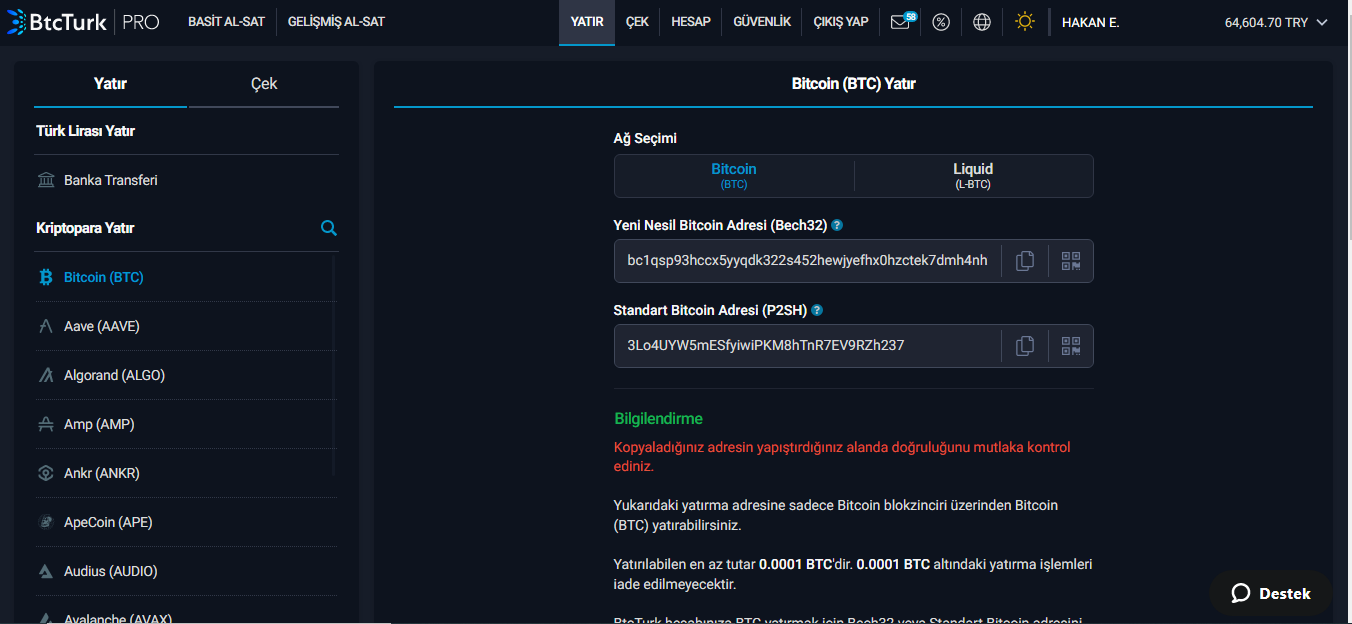Image resolution: width=1352 pixels, height=624 pixels.
Task: Click the Bech32 info help icon
Action: point(837,226)
